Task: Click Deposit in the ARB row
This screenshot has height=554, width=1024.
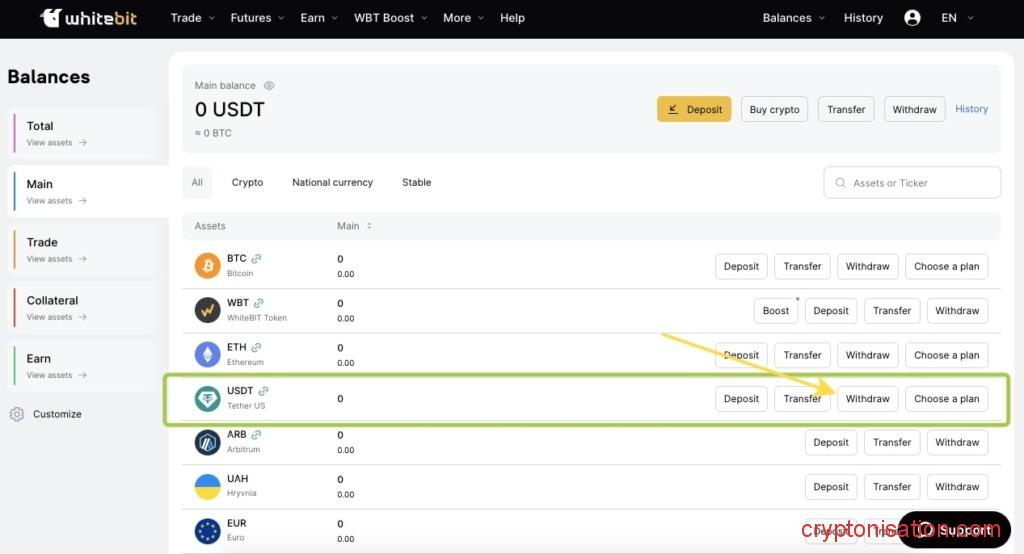Action: [x=831, y=442]
